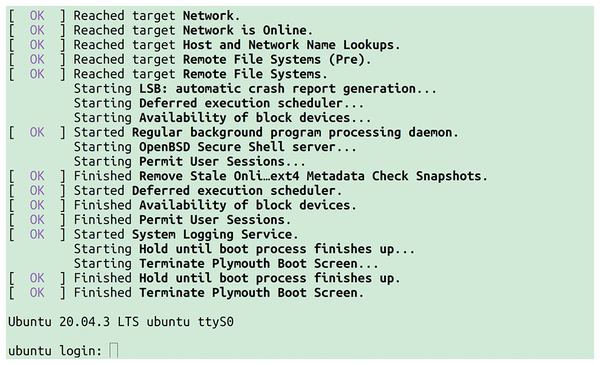Click 'Starting Deferred execution scheduler' message
The height and width of the screenshot is (365, 600).
tap(219, 103)
